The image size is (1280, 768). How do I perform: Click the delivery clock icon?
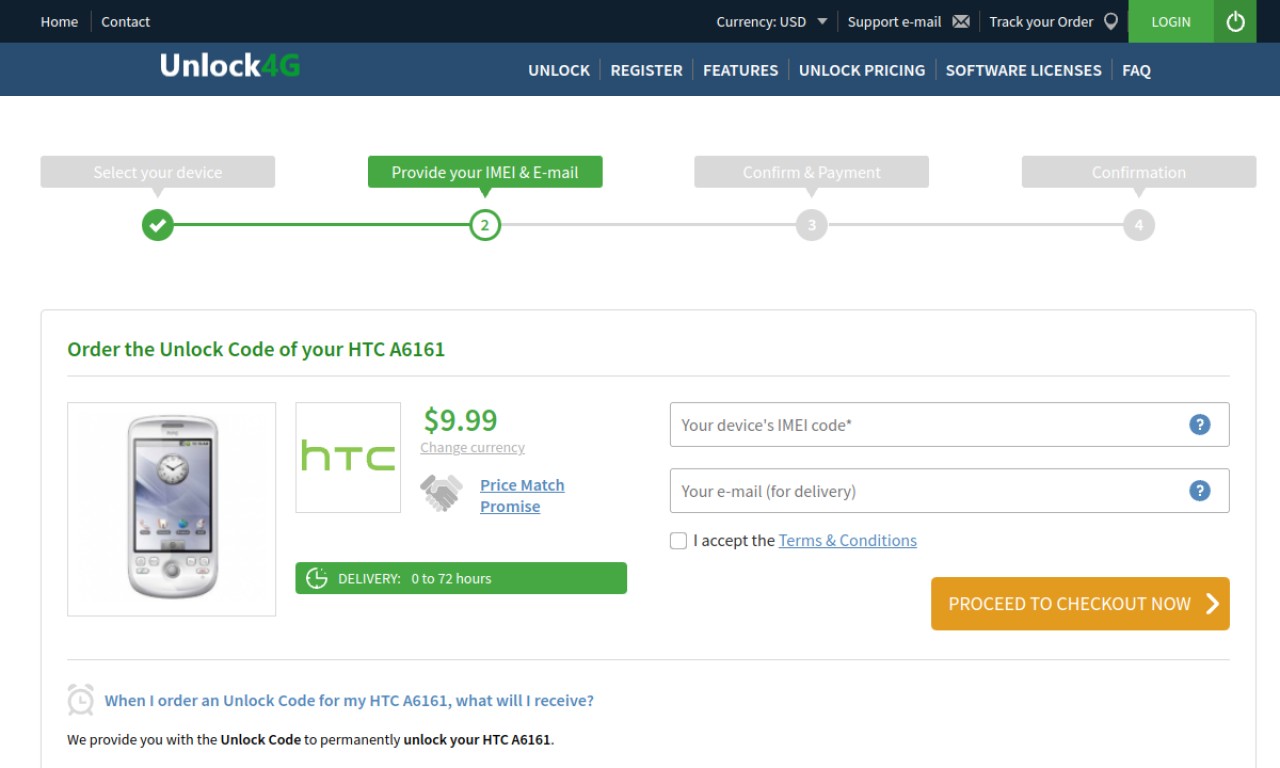pyautogui.click(x=317, y=578)
